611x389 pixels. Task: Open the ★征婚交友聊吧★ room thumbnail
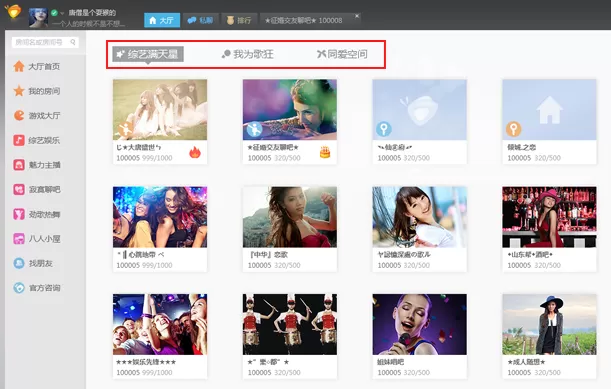tap(290, 110)
